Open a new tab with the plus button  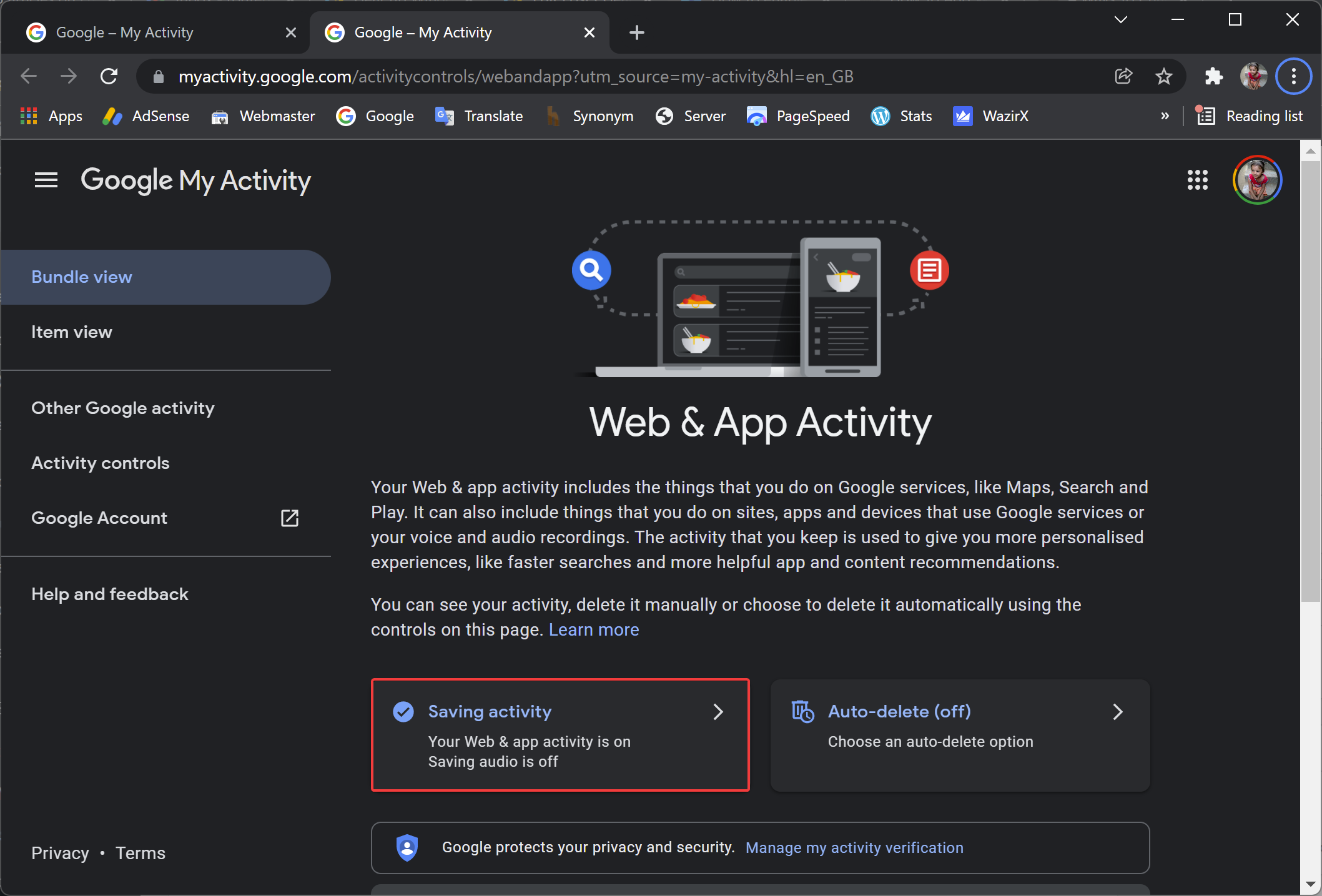point(636,32)
